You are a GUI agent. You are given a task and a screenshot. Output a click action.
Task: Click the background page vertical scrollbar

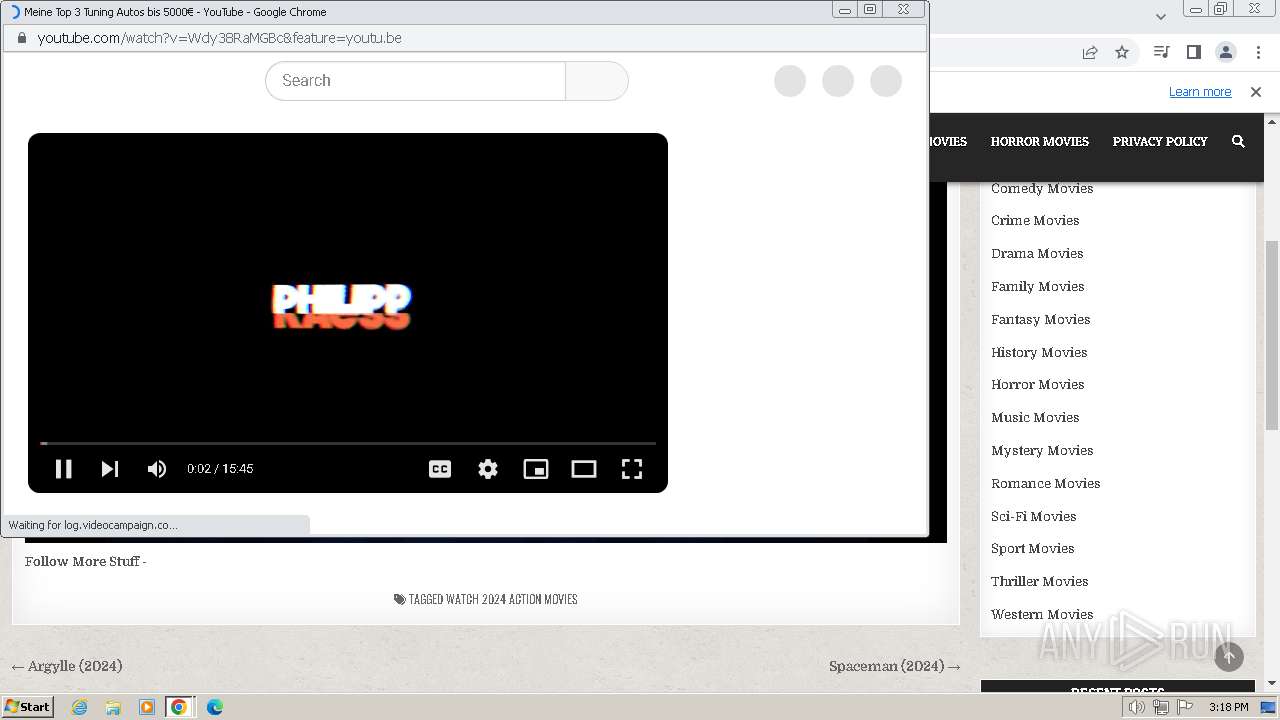tap(1272, 335)
